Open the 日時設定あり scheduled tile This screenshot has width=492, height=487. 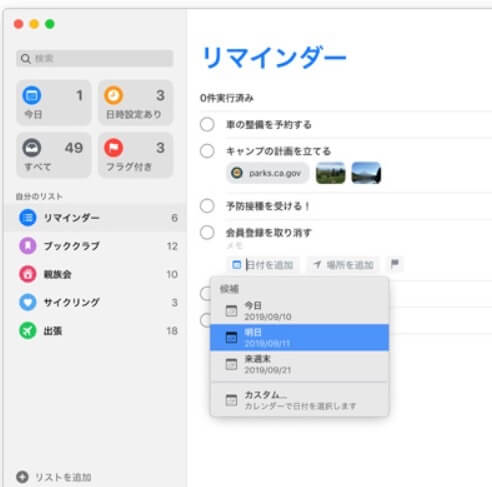pyautogui.click(x=135, y=103)
